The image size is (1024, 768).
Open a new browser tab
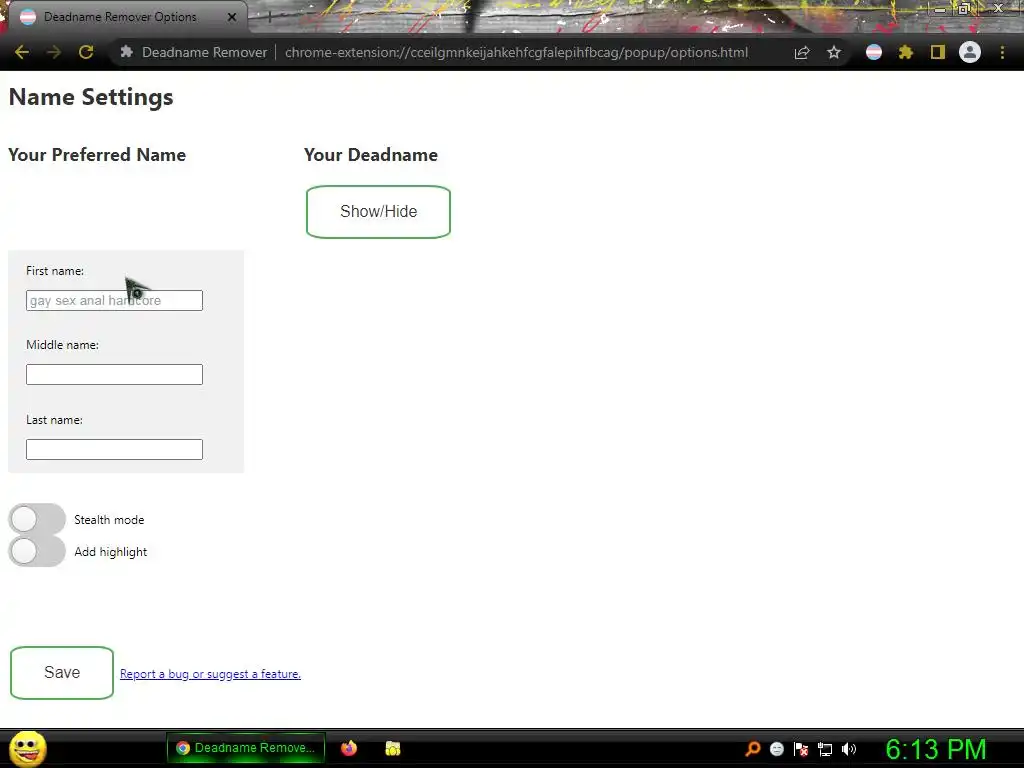click(269, 18)
